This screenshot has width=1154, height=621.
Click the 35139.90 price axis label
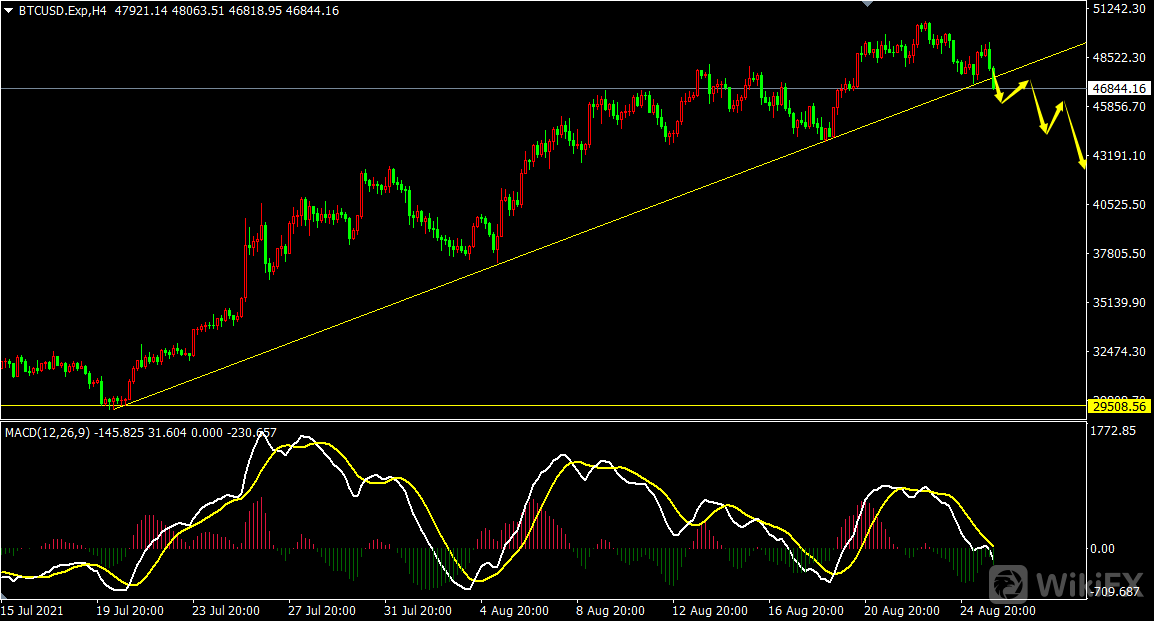(1117, 303)
